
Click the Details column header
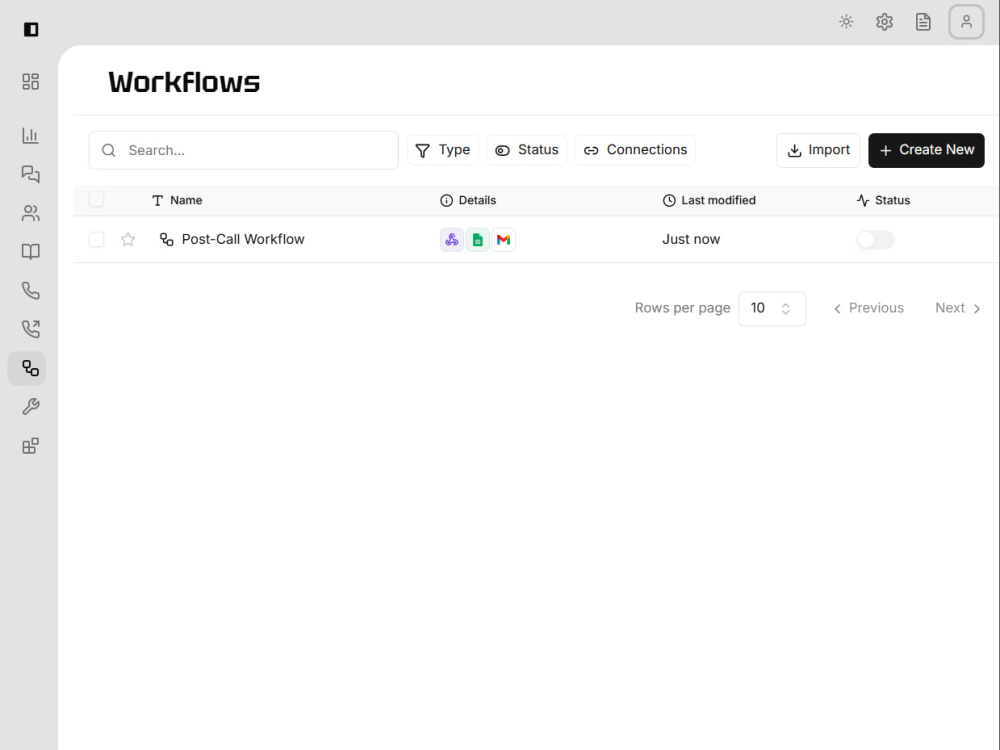point(468,200)
